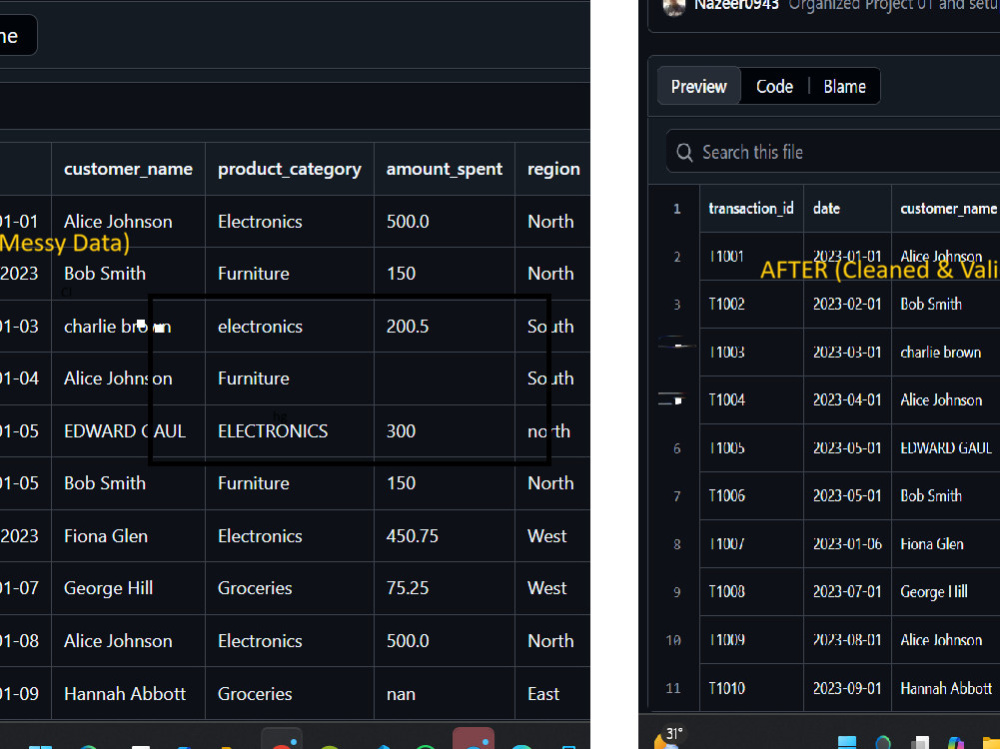Select EDWARD GAUL in the cleaned table

946,448
